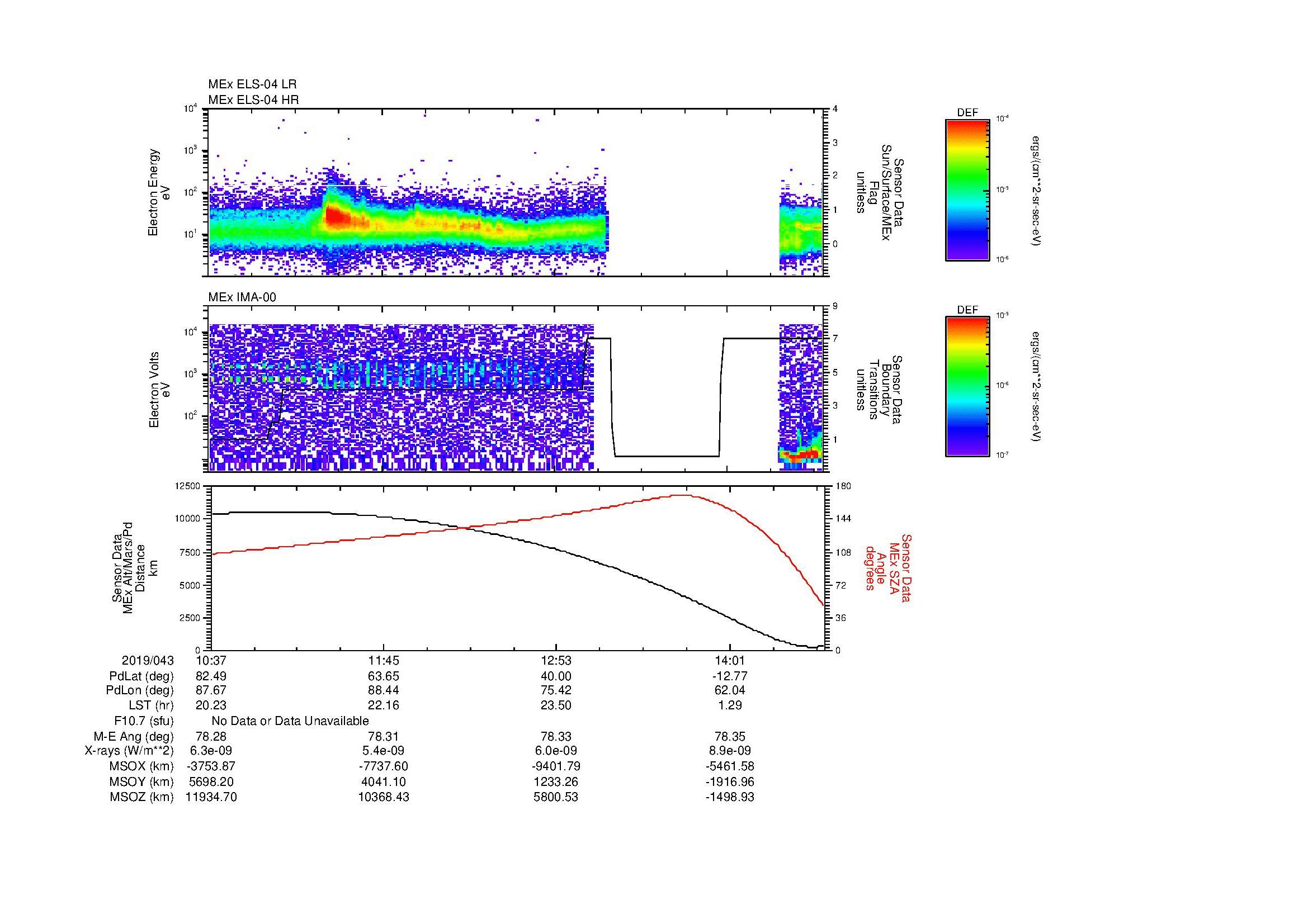
Task: Select the 'MEx IMA-00' panel title
Action: coord(242,297)
